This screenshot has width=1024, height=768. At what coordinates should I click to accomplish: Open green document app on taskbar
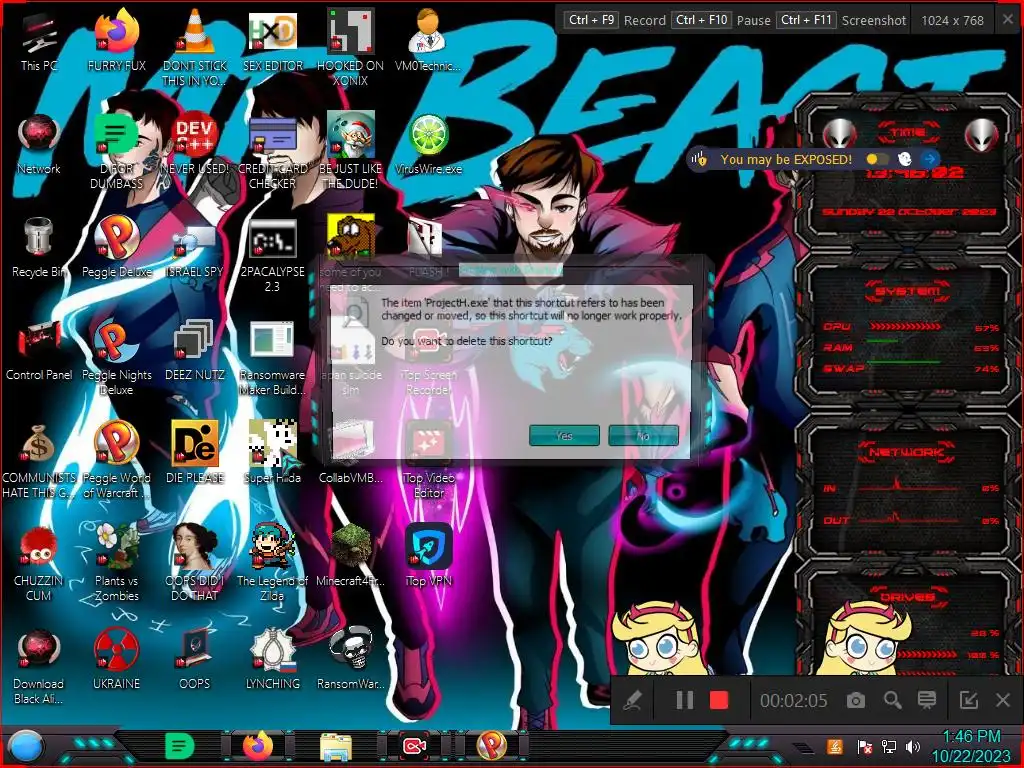tap(180, 746)
